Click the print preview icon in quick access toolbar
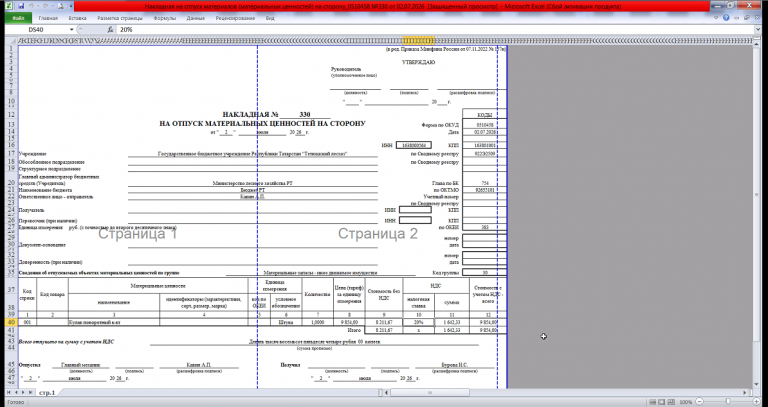 pyautogui.click(x=60, y=6)
